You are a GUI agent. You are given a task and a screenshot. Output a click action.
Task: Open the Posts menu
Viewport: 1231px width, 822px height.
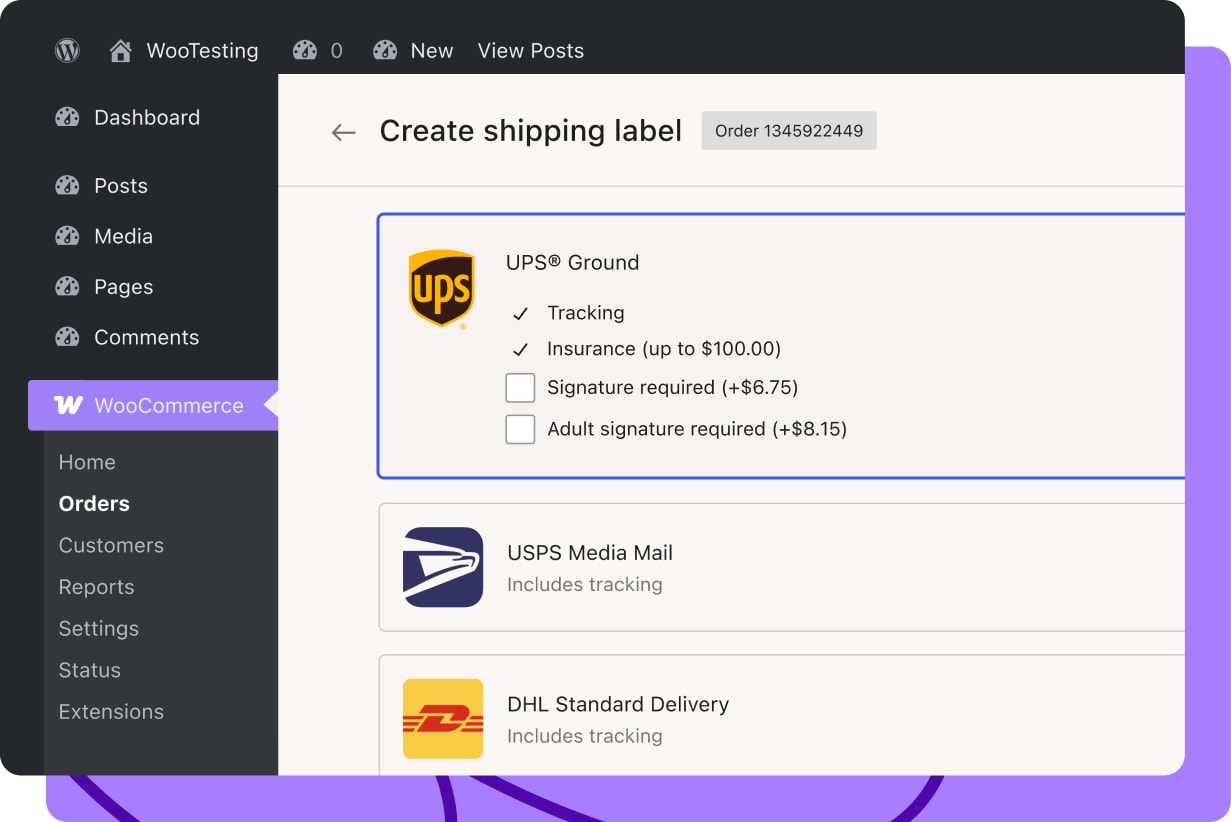tap(120, 186)
